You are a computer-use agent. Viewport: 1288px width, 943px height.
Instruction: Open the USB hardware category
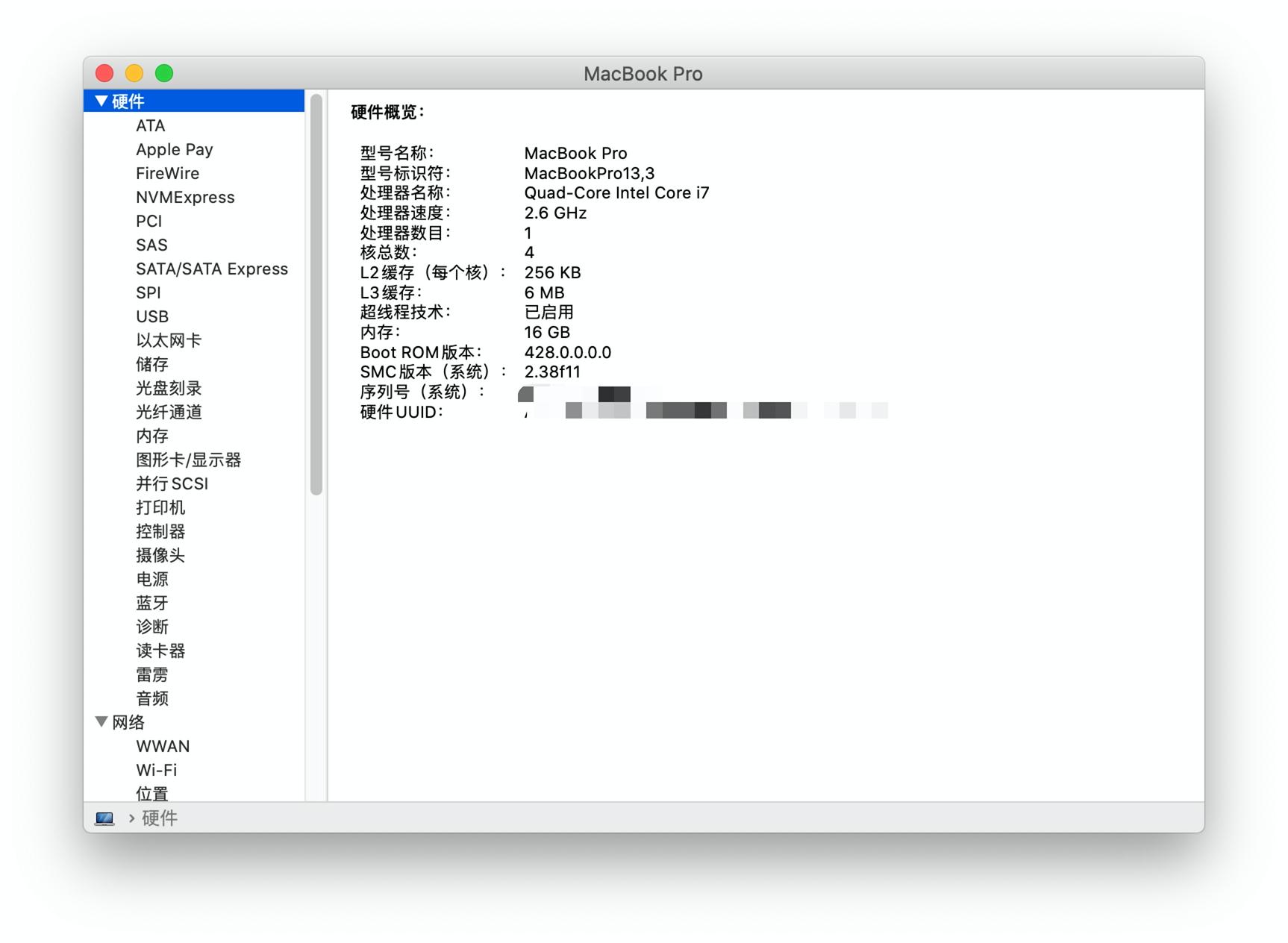[151, 316]
